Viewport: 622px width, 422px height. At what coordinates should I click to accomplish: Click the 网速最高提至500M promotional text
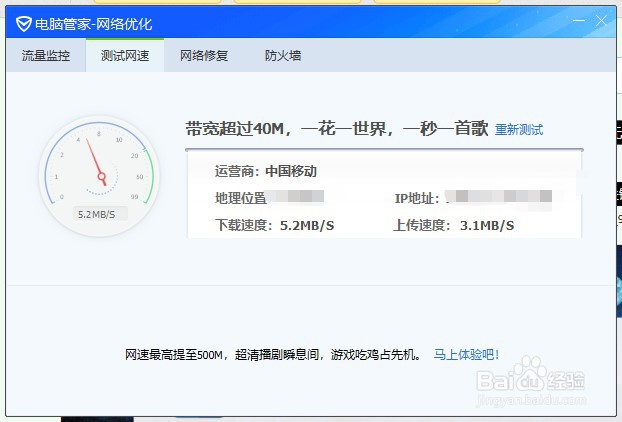click(273, 354)
